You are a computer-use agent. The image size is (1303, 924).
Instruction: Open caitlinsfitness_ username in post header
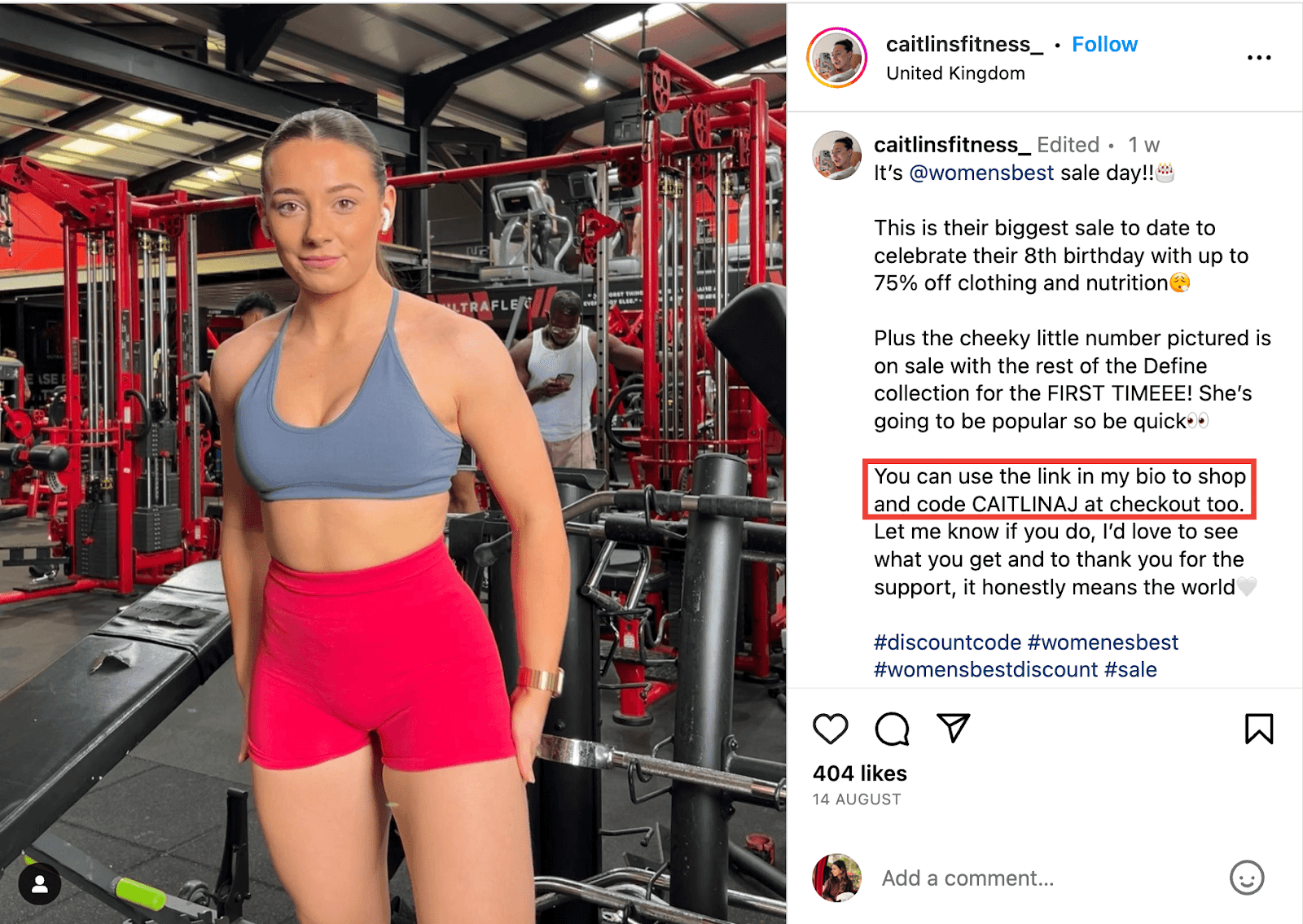click(964, 45)
